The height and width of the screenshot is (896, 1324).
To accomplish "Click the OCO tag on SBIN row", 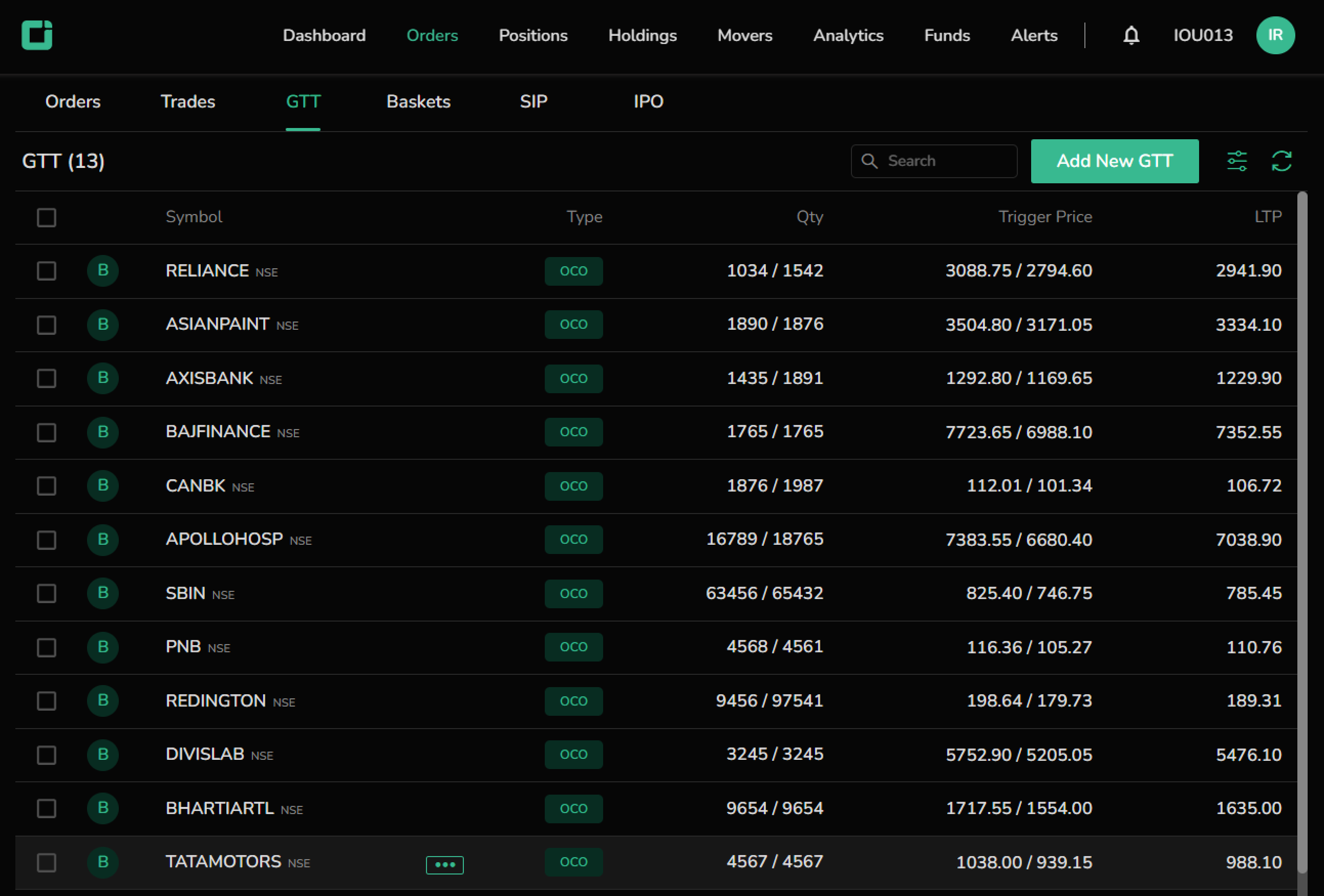I will tap(573, 593).
